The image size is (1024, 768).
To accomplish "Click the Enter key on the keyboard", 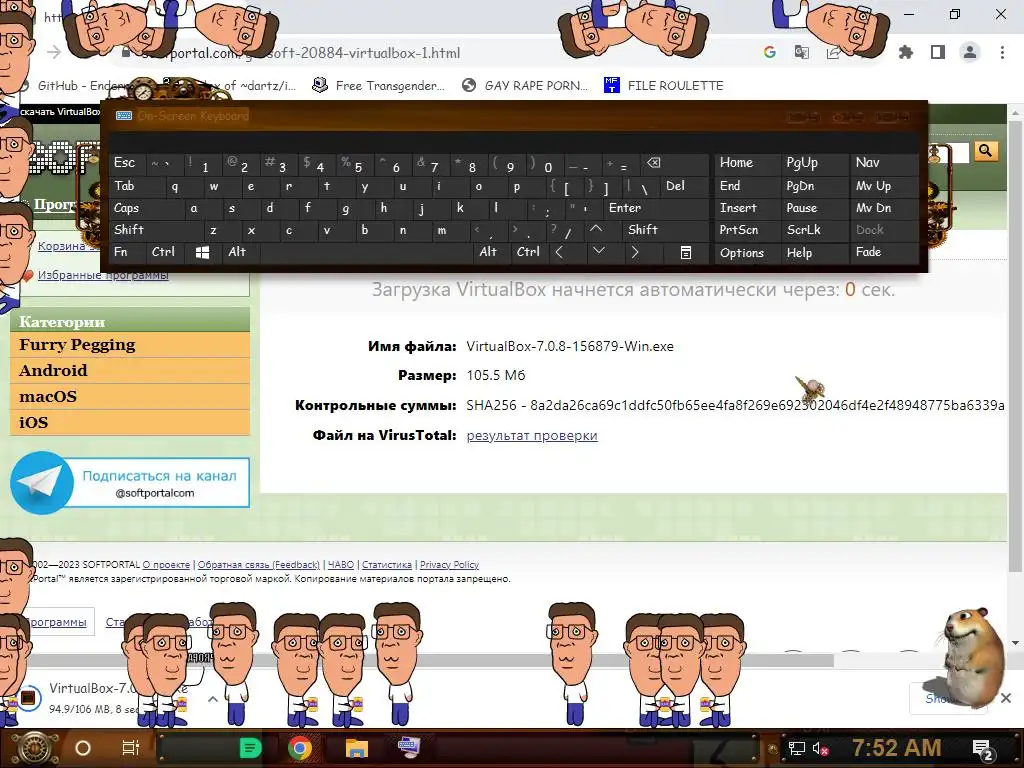I will pyautogui.click(x=656, y=208).
